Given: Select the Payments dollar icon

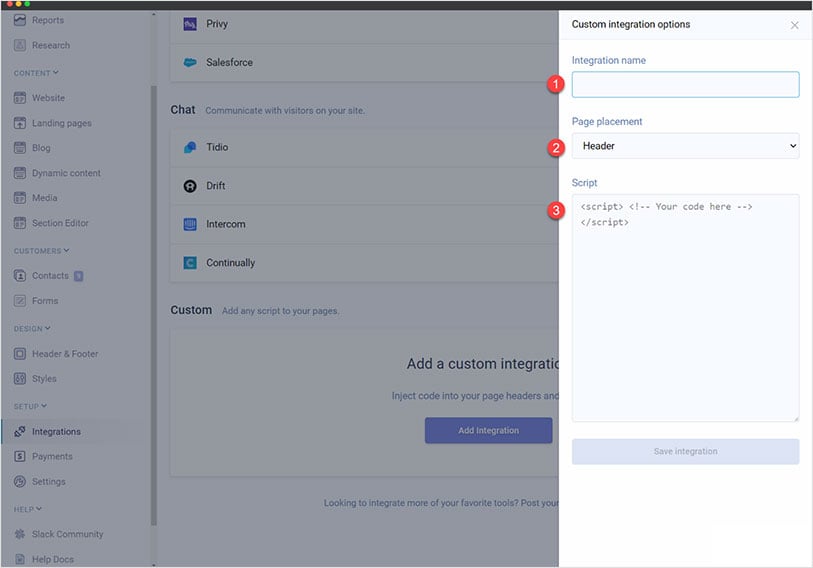Looking at the screenshot, I should (x=20, y=457).
